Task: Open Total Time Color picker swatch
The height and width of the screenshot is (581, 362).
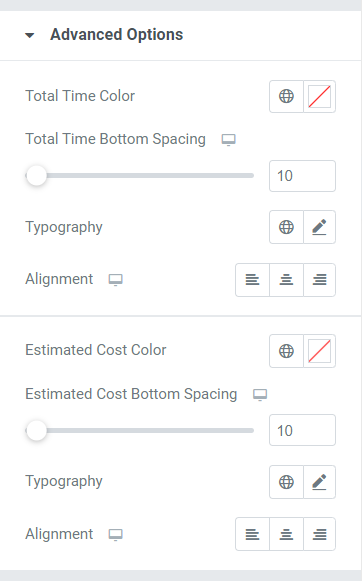Action: click(x=319, y=96)
